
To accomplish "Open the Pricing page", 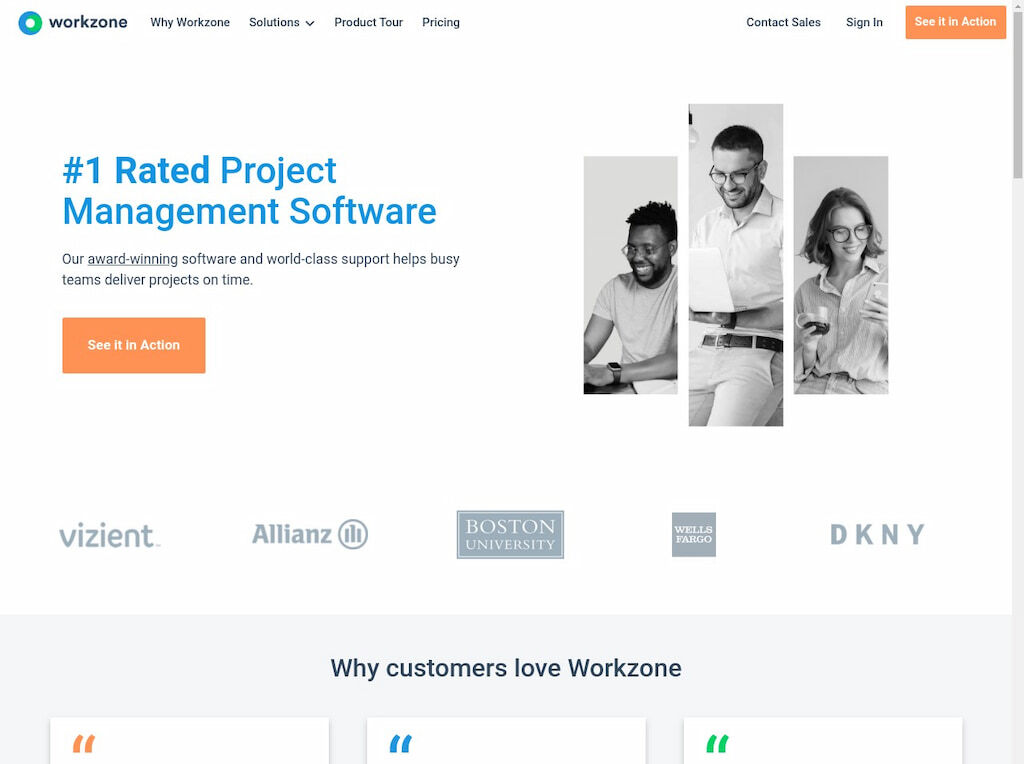I will coord(441,22).
